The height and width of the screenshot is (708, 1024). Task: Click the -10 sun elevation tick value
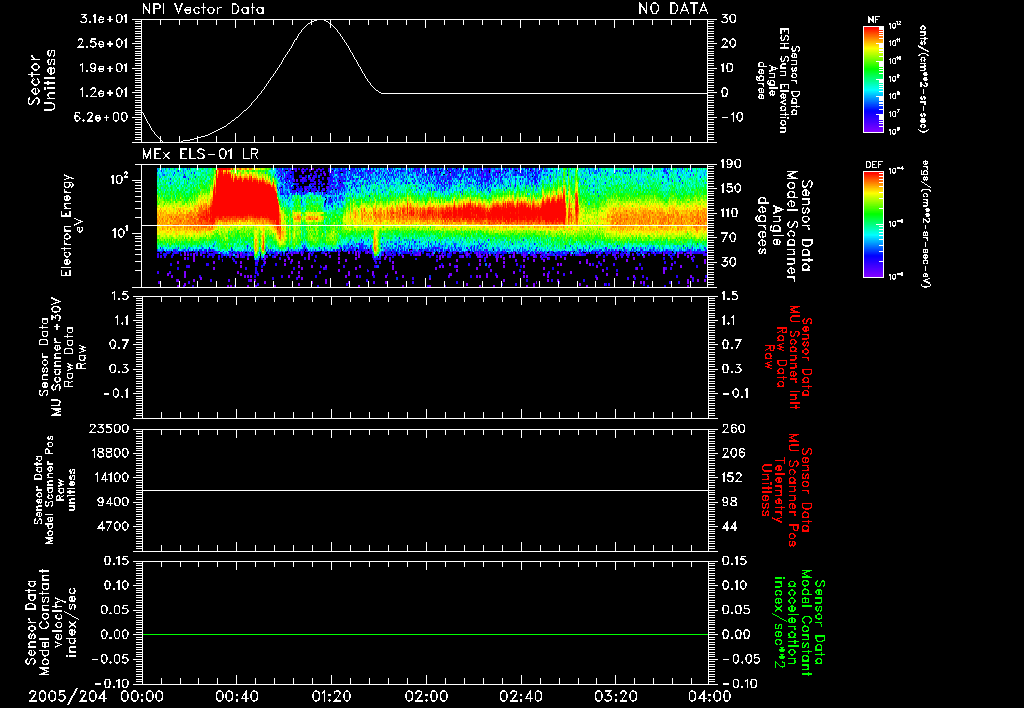click(731, 117)
